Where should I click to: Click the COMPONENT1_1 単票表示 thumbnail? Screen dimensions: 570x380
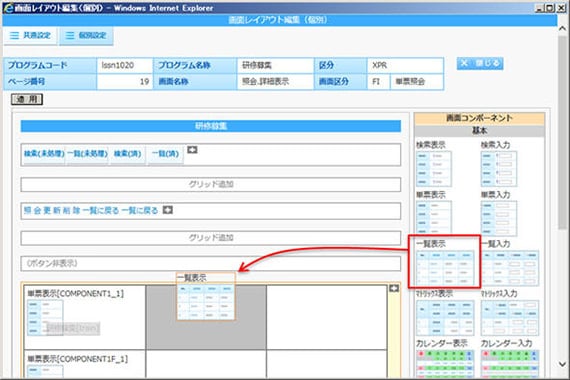(45, 318)
